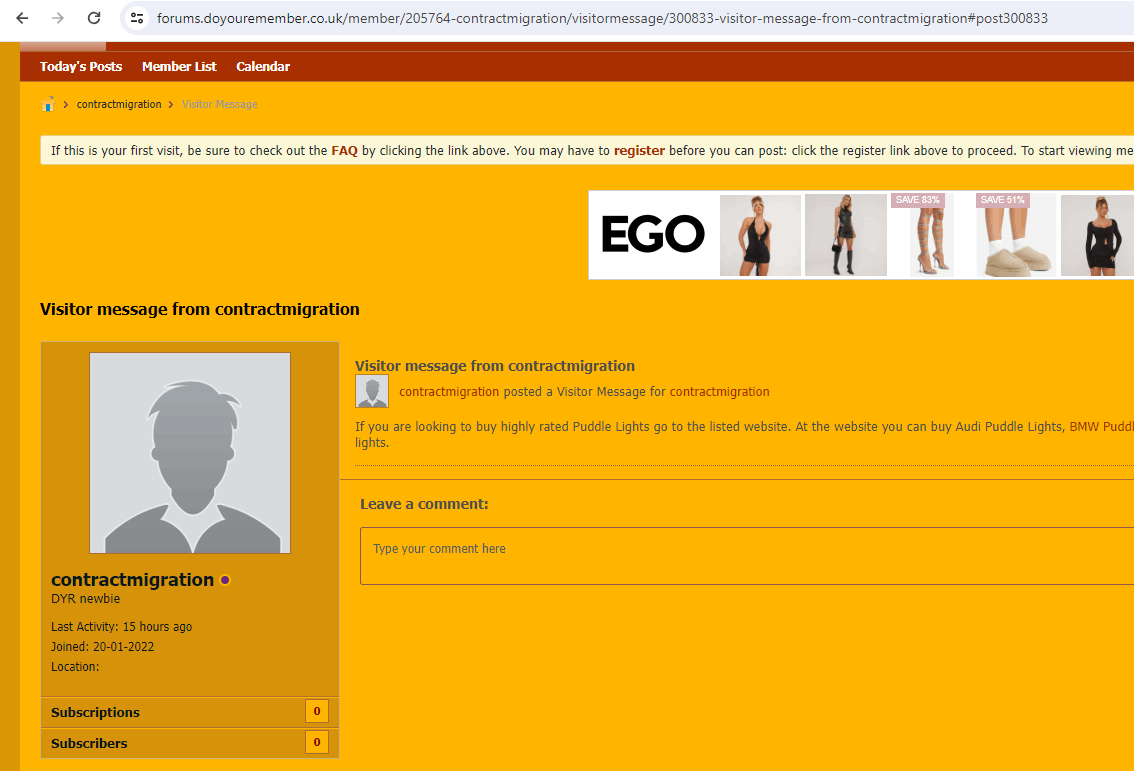Go back using browser back arrow

click(x=22, y=18)
